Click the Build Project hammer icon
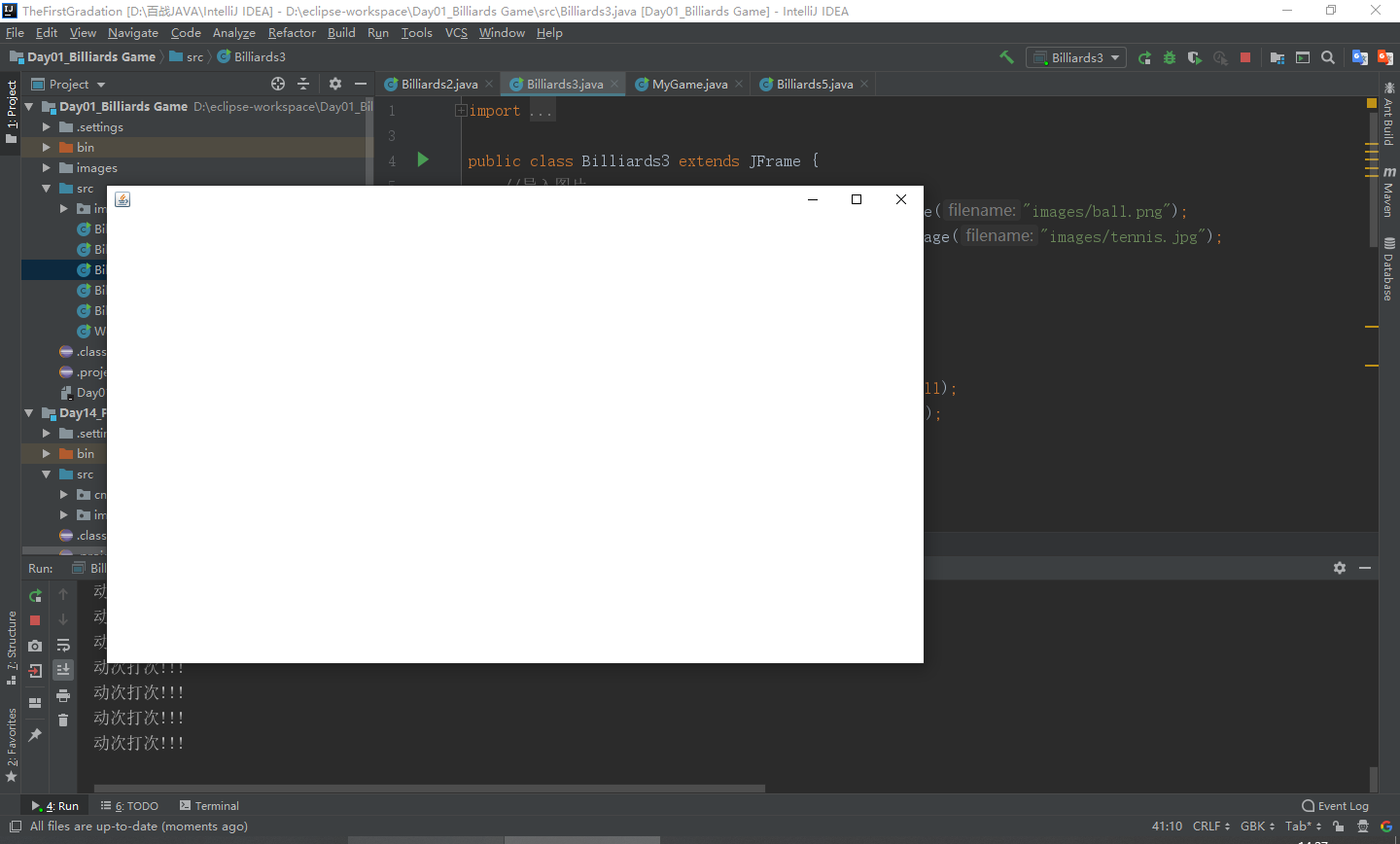1400x844 pixels. (1007, 57)
